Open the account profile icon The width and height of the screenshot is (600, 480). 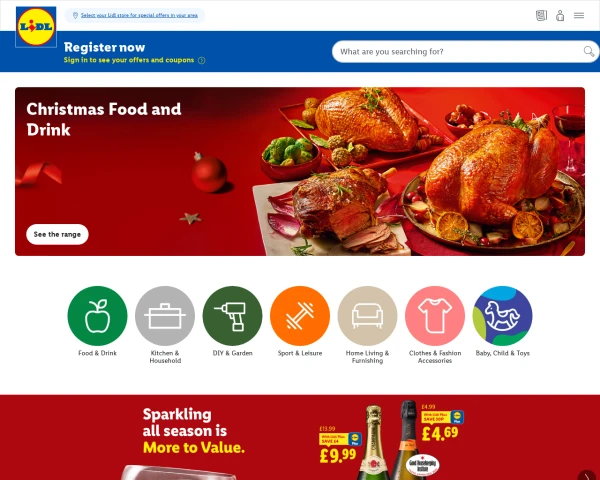[x=560, y=15]
